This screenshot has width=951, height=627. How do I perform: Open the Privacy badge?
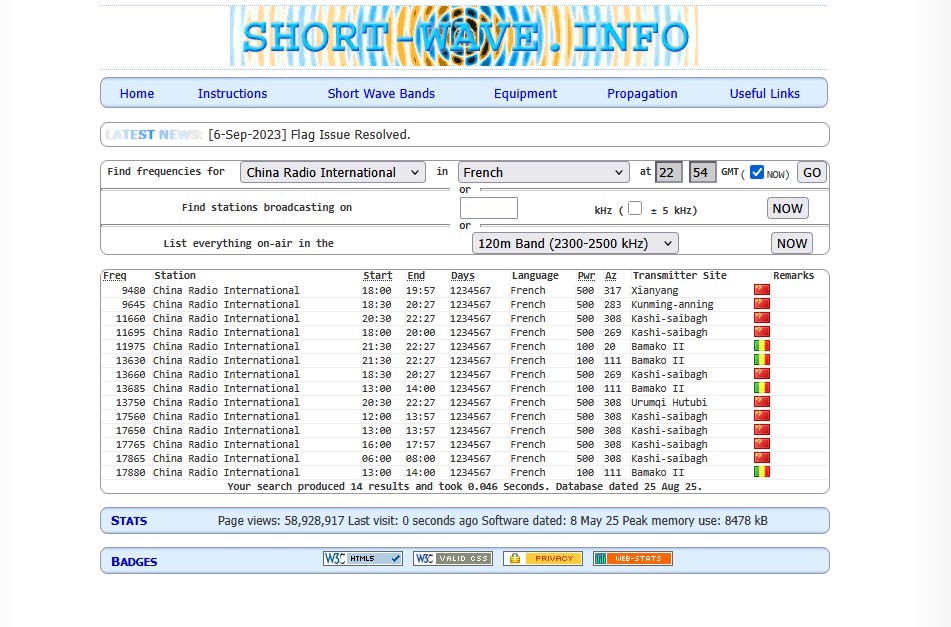(543, 558)
